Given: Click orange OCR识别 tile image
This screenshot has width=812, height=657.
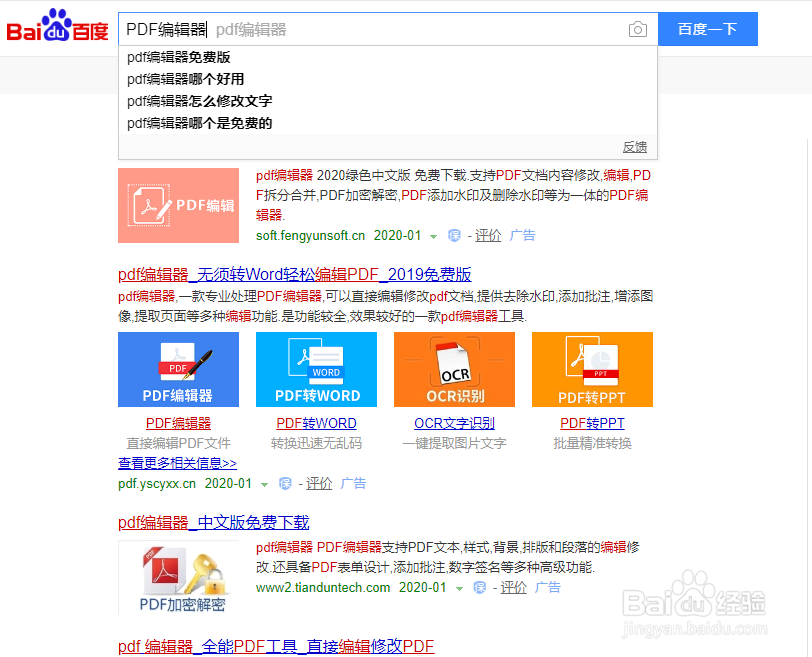Looking at the screenshot, I should [x=454, y=369].
